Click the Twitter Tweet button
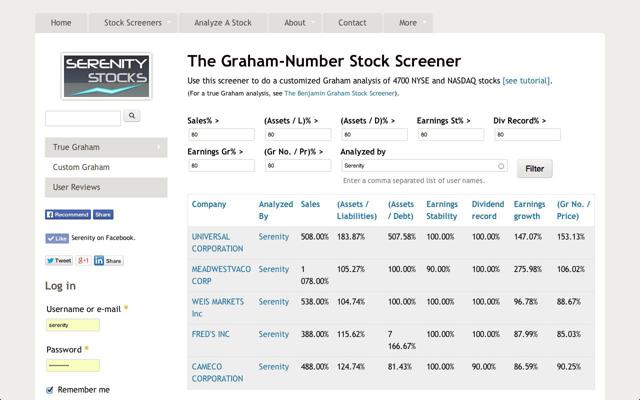Image resolution: width=640 pixels, height=400 pixels. pyautogui.click(x=59, y=260)
